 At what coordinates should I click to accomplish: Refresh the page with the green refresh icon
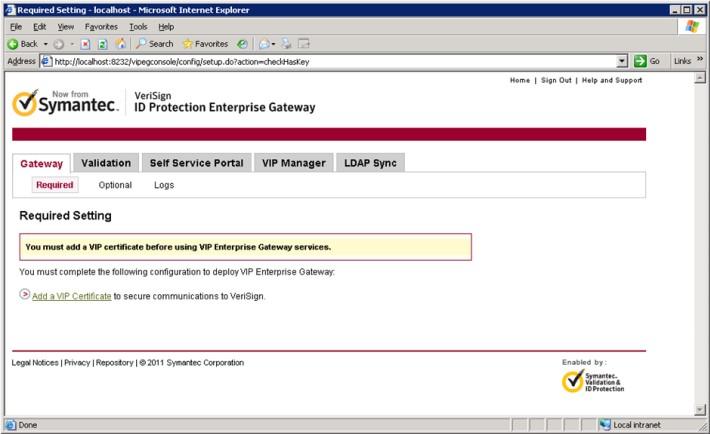[103, 44]
